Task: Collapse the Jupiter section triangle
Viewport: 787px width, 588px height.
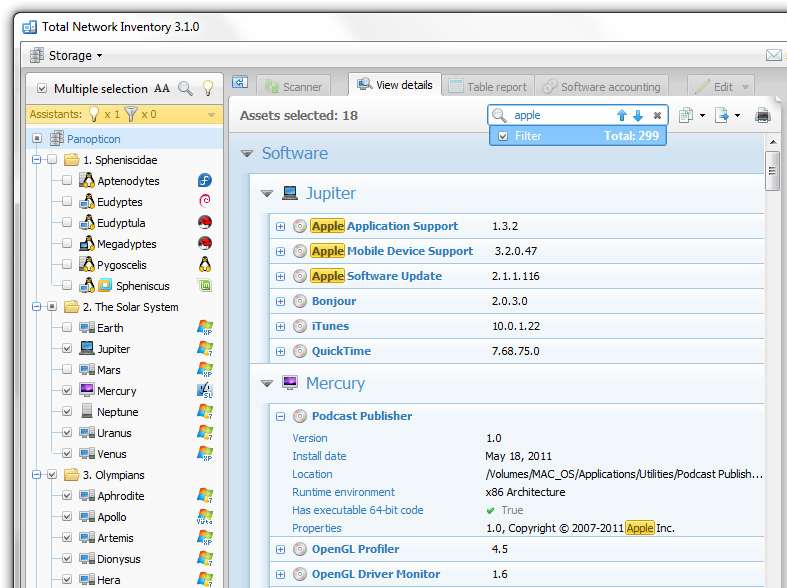Action: click(x=267, y=194)
